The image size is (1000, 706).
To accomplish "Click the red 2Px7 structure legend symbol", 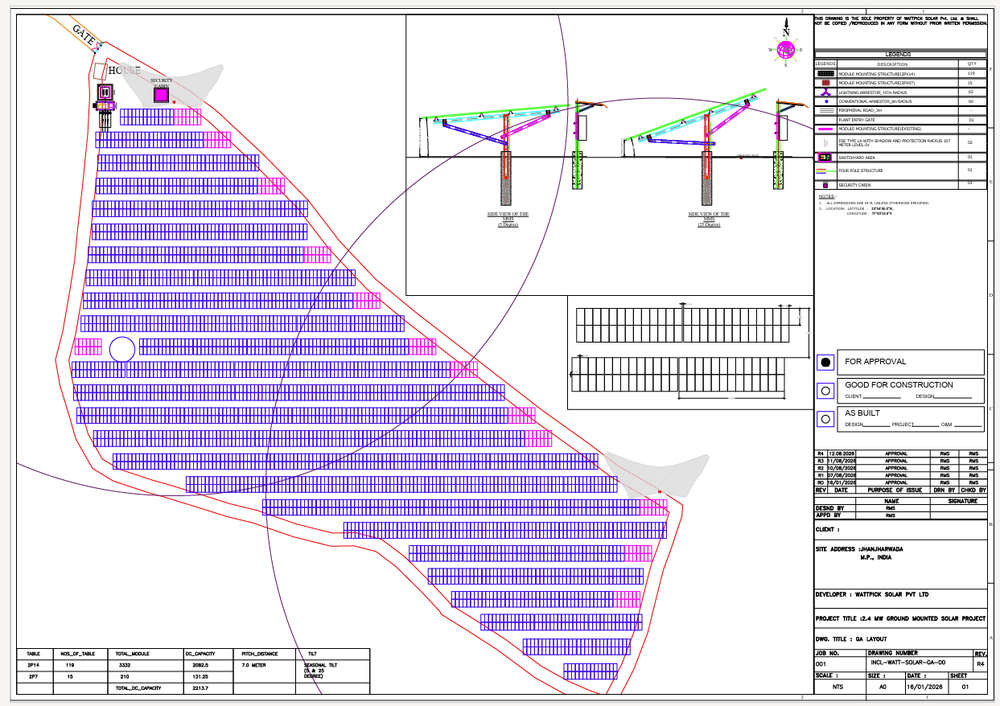I will 825,83.
